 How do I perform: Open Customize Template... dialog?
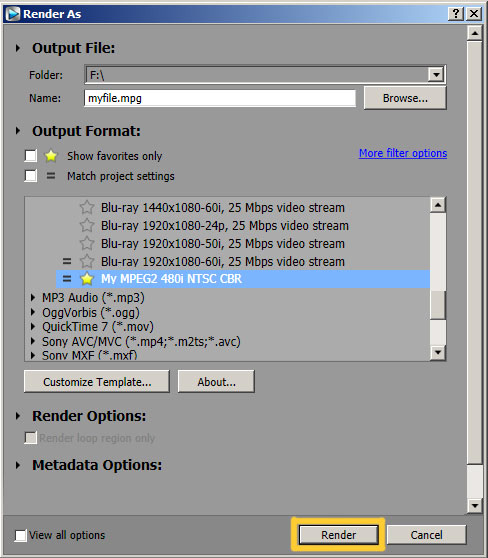[x=97, y=382]
